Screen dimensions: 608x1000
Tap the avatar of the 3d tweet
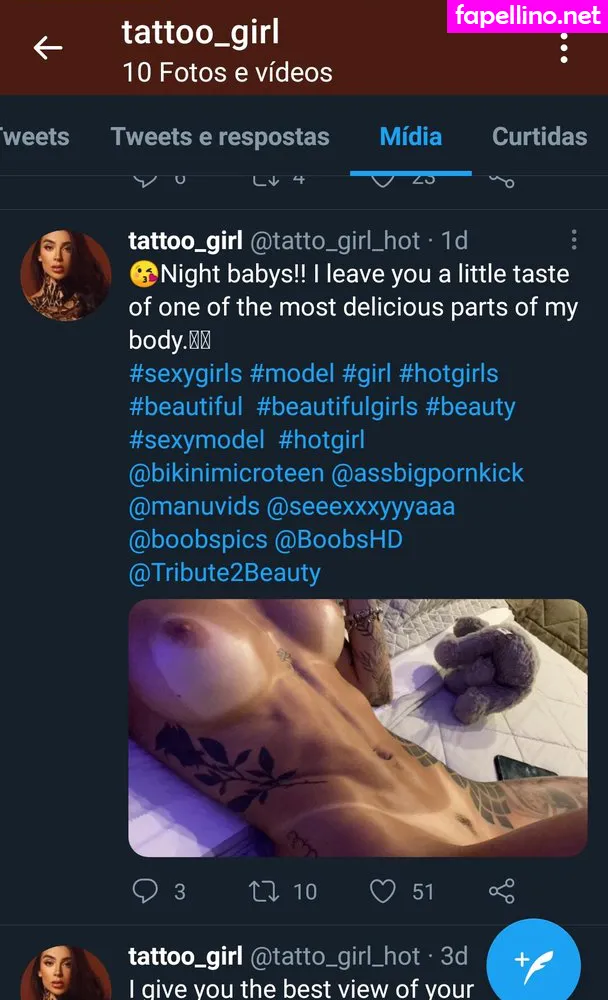tap(66, 975)
